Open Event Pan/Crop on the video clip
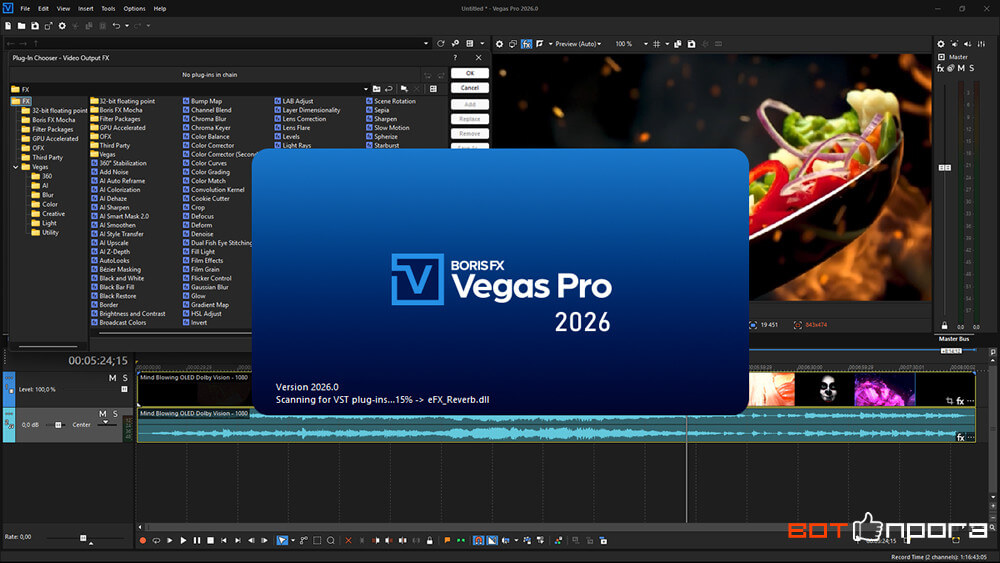Image resolution: width=1000 pixels, height=563 pixels. 950,401
